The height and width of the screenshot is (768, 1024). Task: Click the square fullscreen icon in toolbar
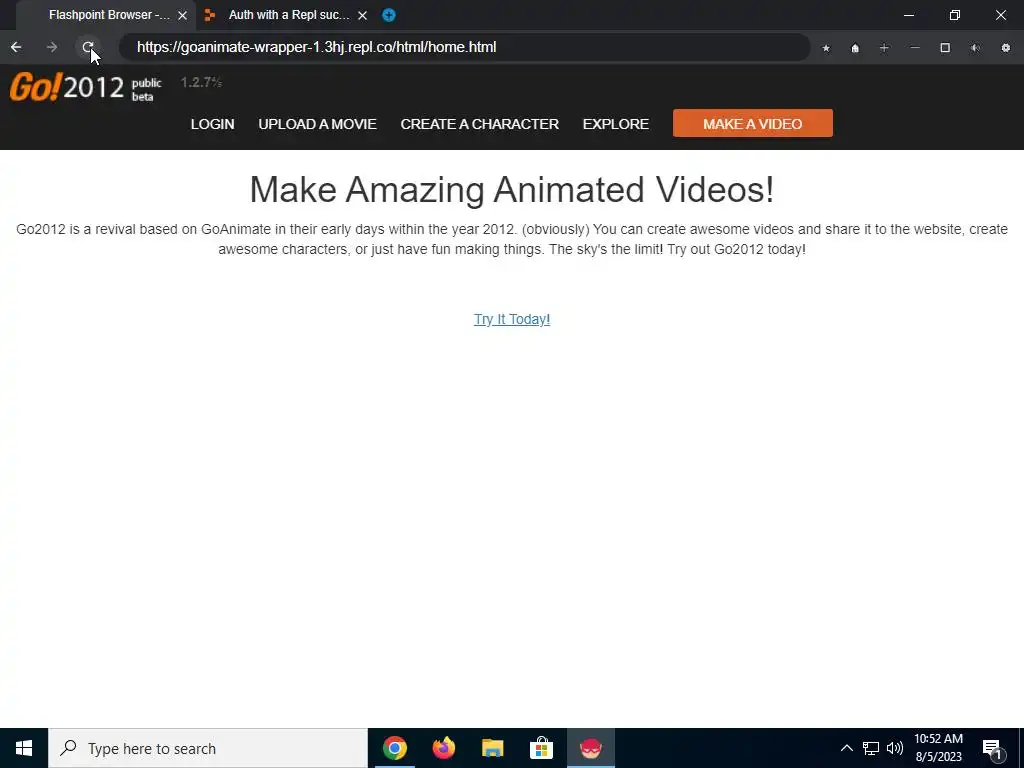click(x=945, y=48)
